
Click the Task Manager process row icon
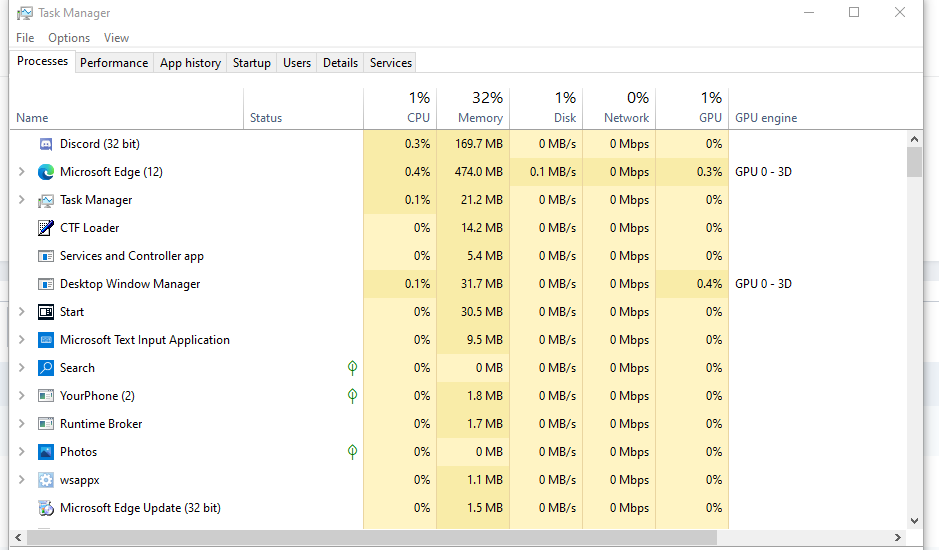46,200
